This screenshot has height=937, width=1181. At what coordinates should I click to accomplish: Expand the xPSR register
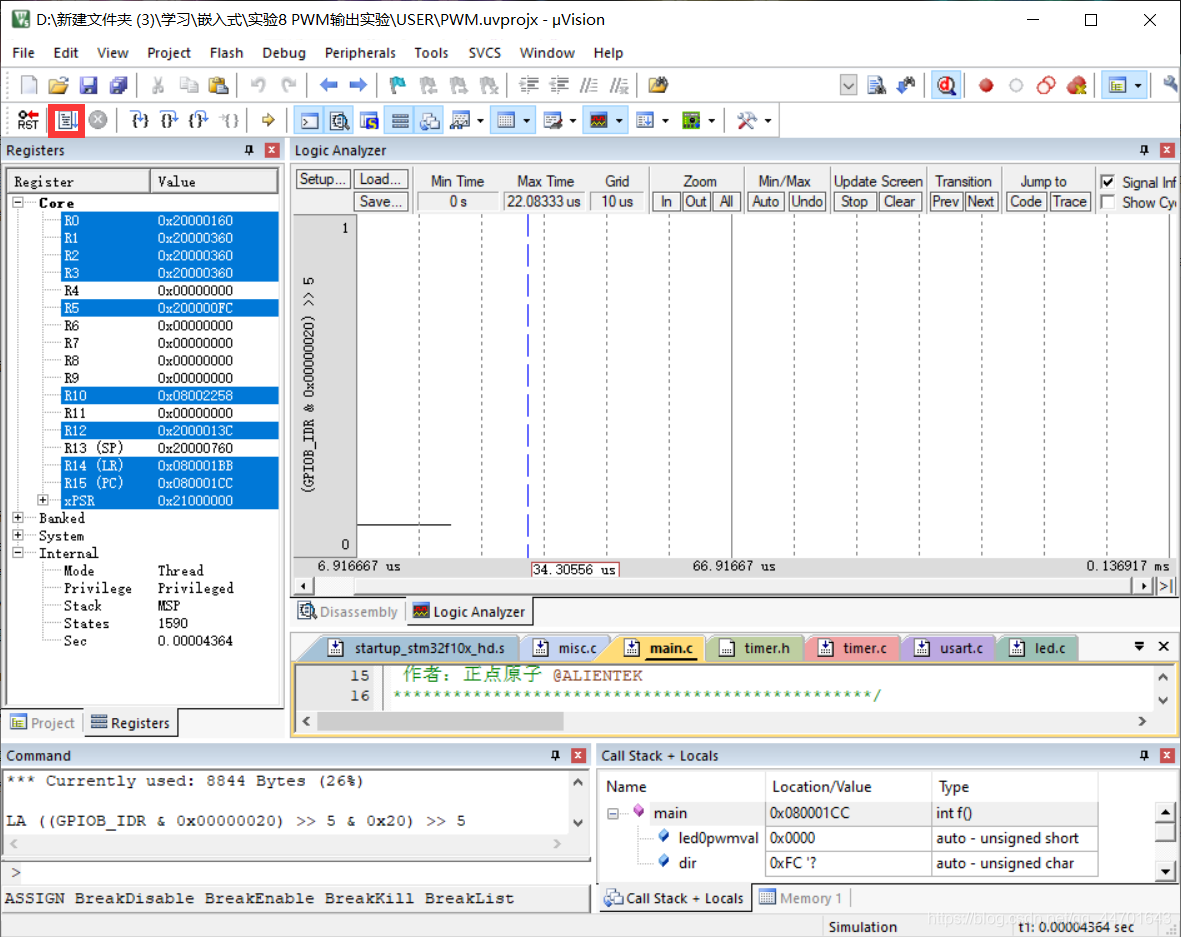click(x=43, y=500)
